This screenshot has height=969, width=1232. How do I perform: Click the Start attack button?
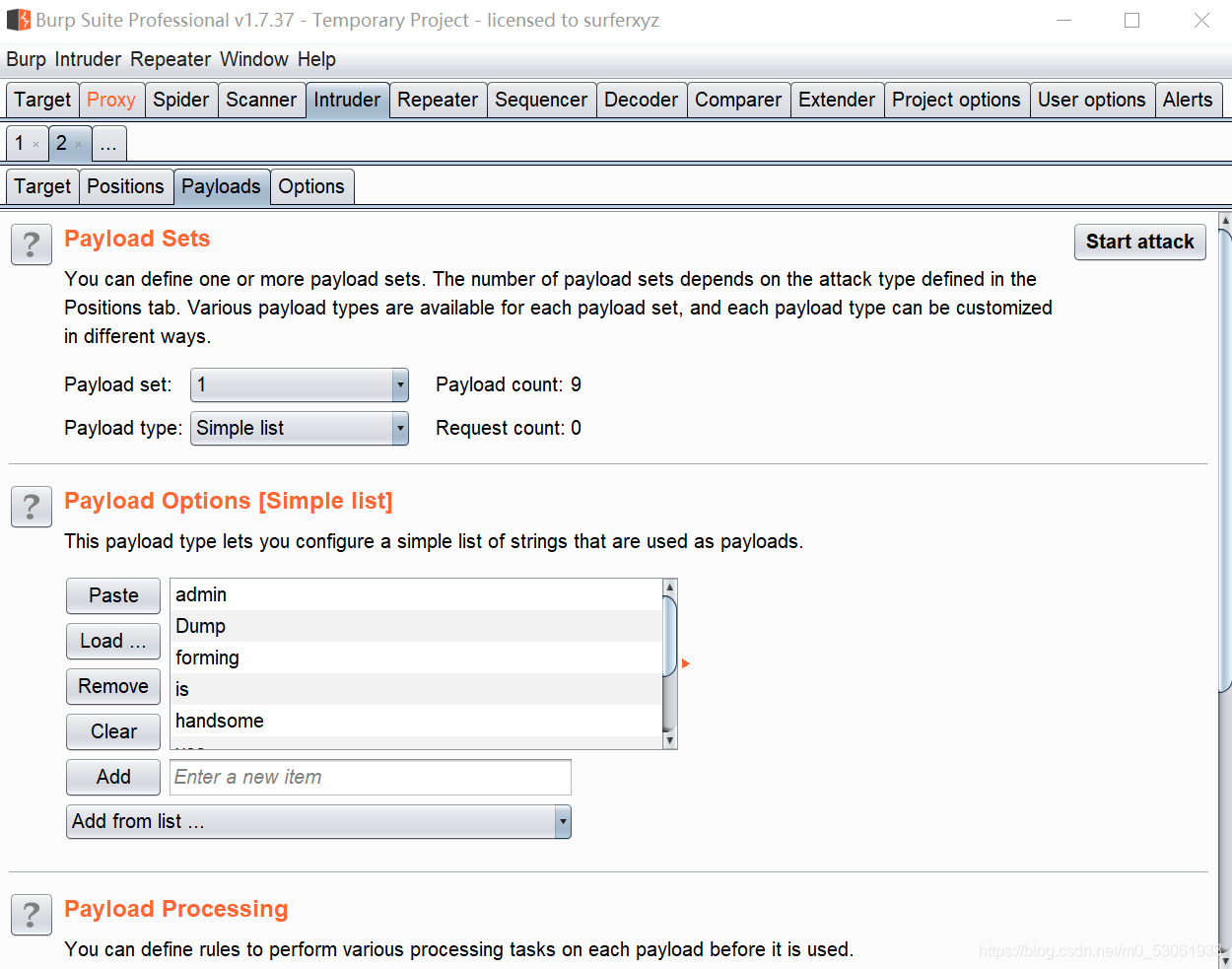point(1140,242)
